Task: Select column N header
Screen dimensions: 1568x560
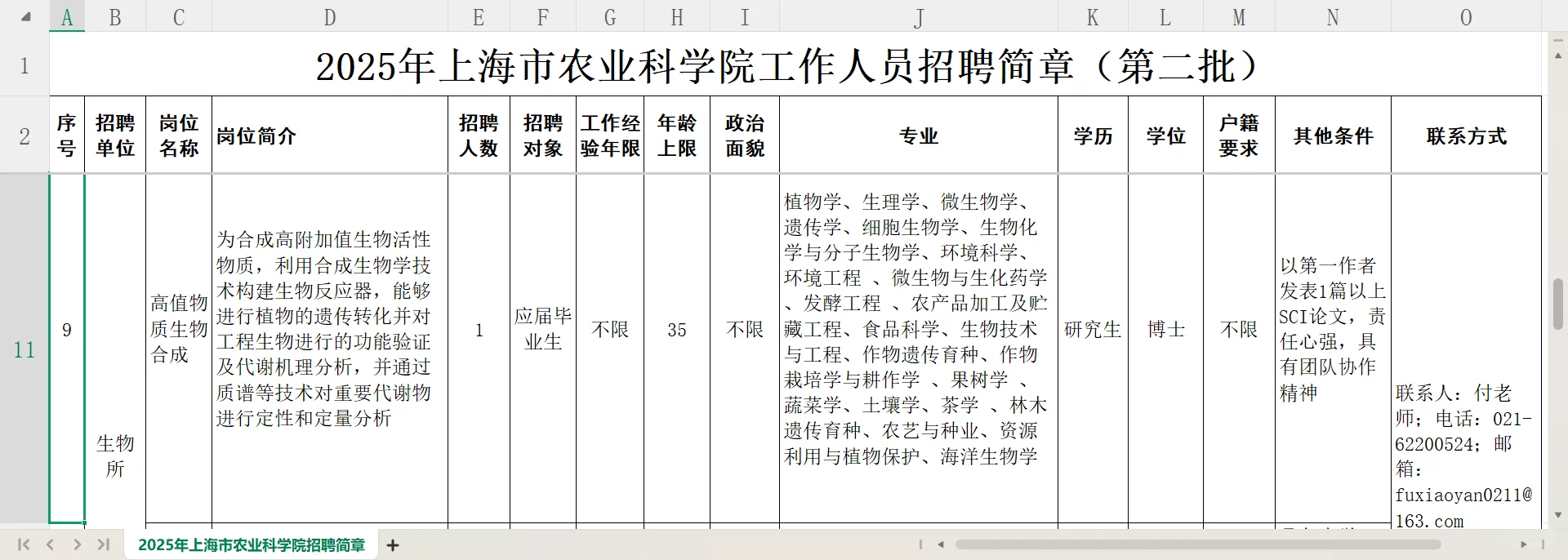Action: pyautogui.click(x=1333, y=17)
